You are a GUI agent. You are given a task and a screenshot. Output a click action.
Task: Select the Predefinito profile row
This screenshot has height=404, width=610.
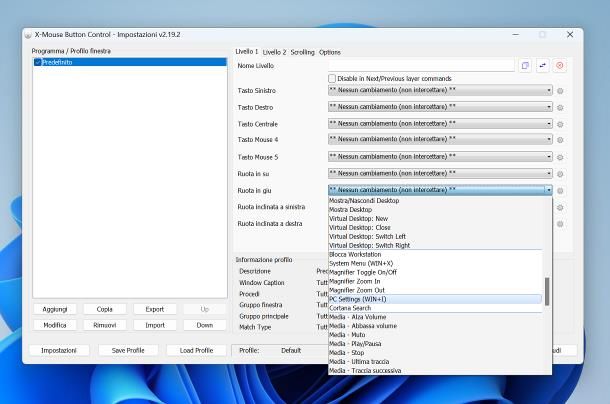click(x=130, y=62)
